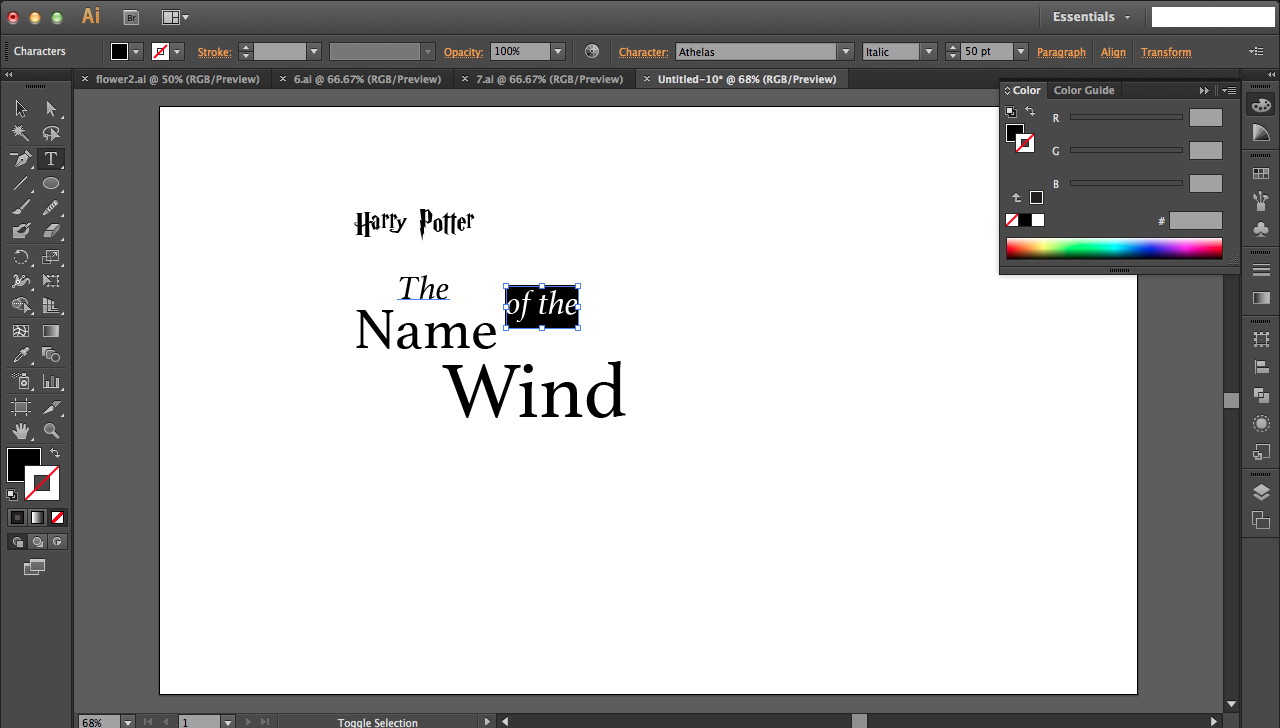
Task: Select the Magic Wand tool
Action: tap(21, 133)
